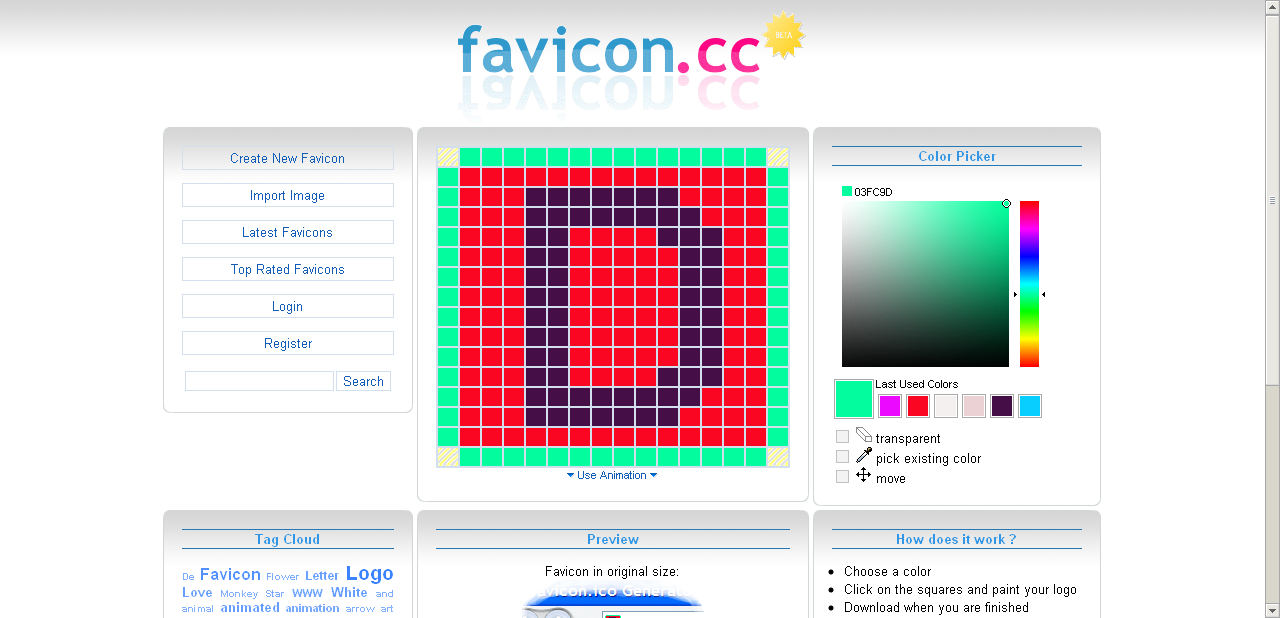This screenshot has height=618, width=1280.
Task: Click the large current green color swatch
Action: click(x=854, y=399)
